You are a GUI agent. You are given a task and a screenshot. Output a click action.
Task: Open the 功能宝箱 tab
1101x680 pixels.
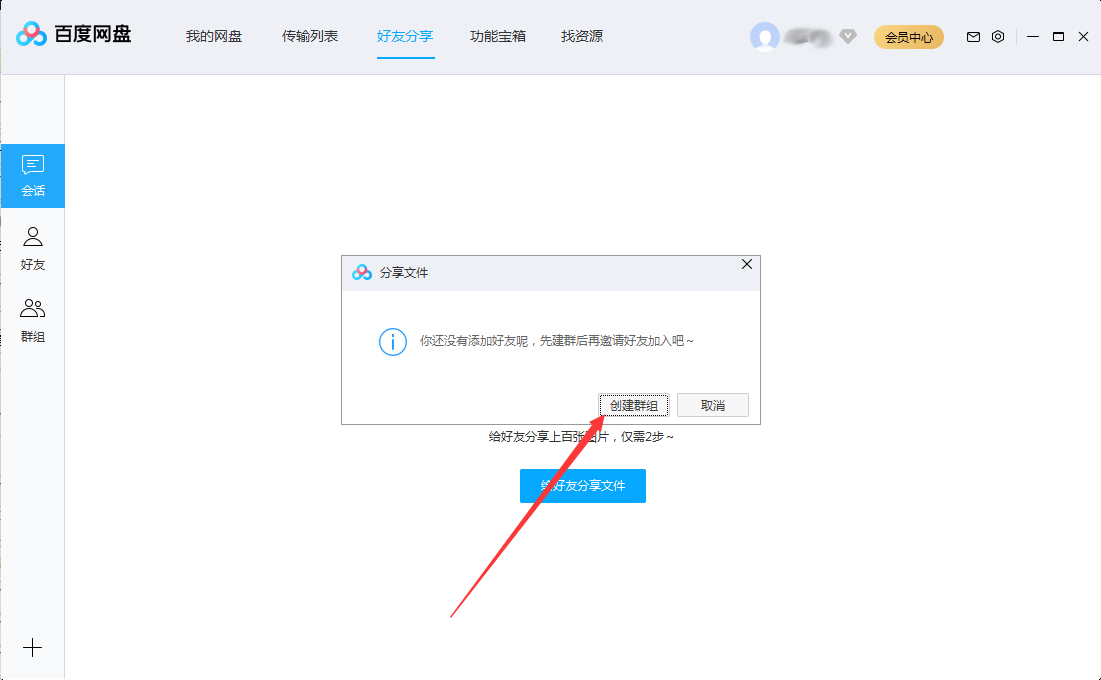[x=497, y=36]
